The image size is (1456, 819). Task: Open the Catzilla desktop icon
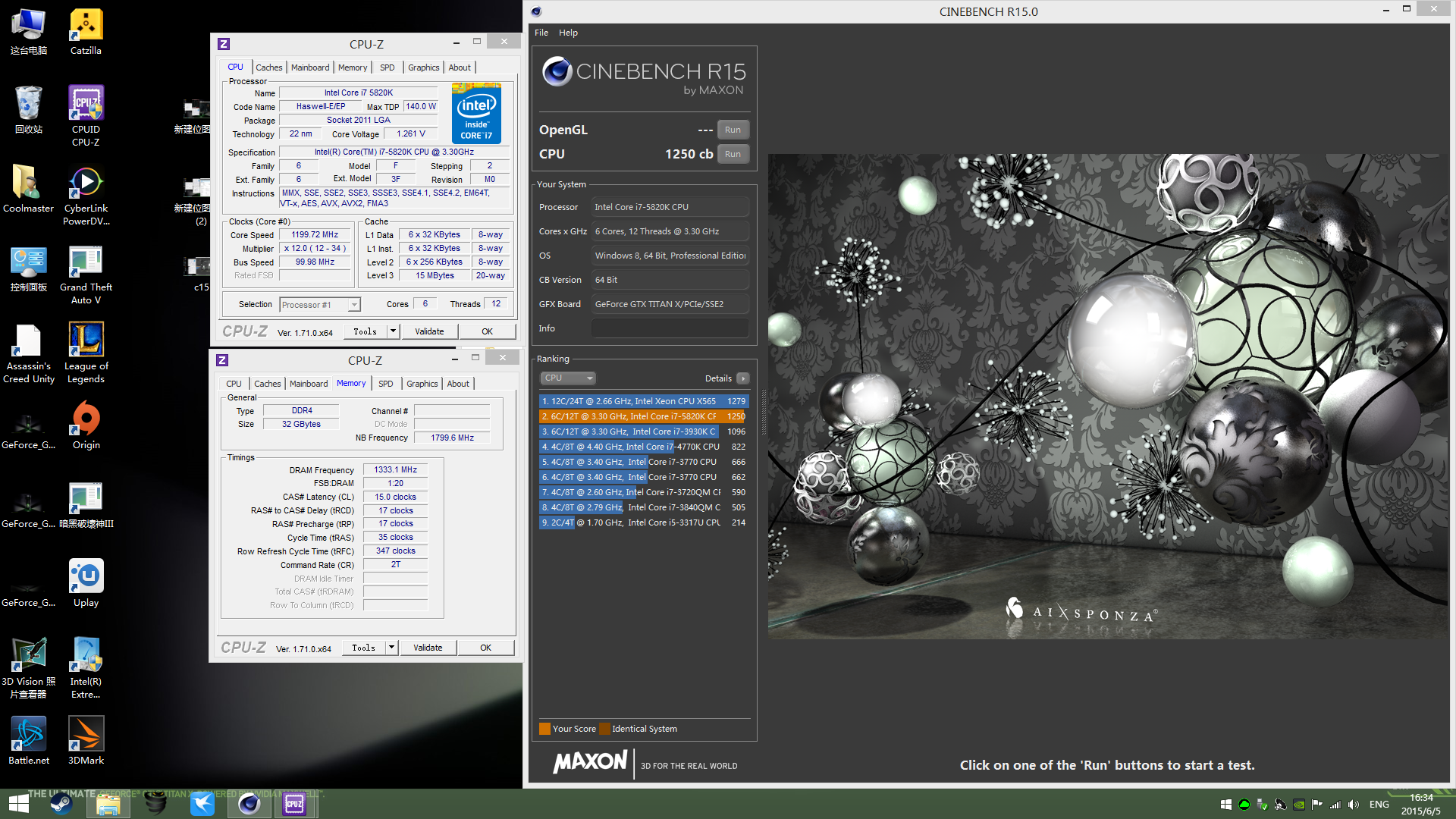point(86,32)
